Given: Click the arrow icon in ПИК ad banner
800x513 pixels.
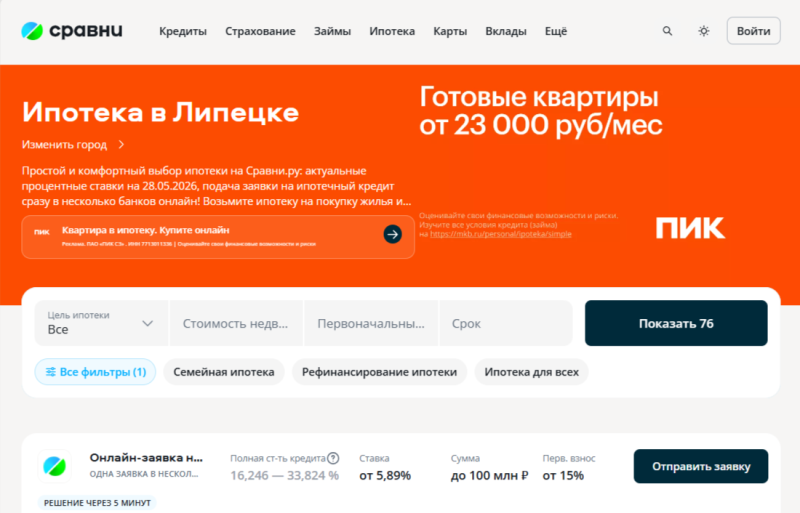Looking at the screenshot, I should [x=392, y=234].
